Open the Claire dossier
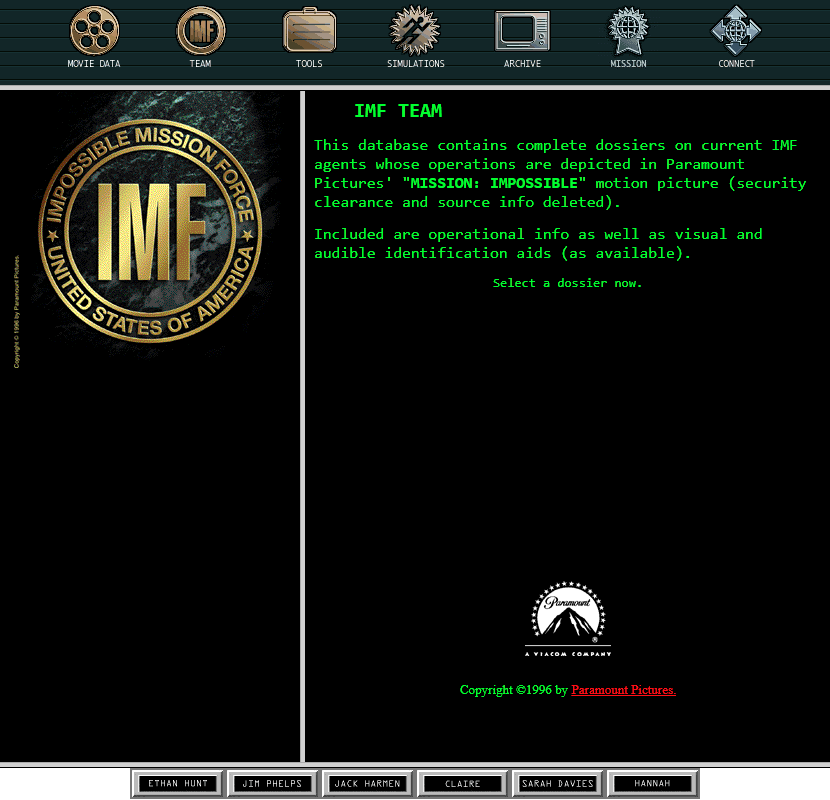 click(463, 783)
